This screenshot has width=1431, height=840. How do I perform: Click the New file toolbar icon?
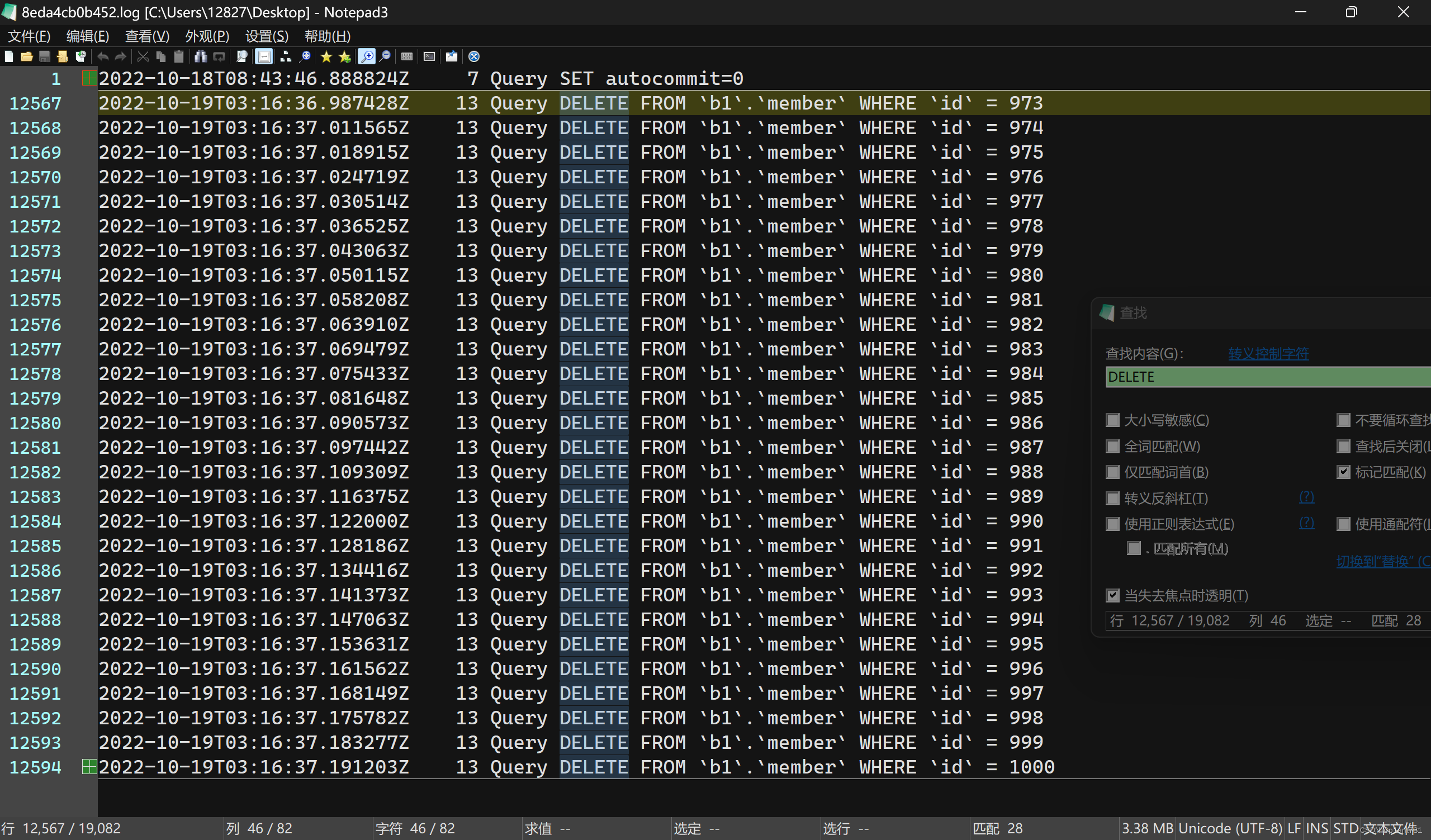pos(9,56)
